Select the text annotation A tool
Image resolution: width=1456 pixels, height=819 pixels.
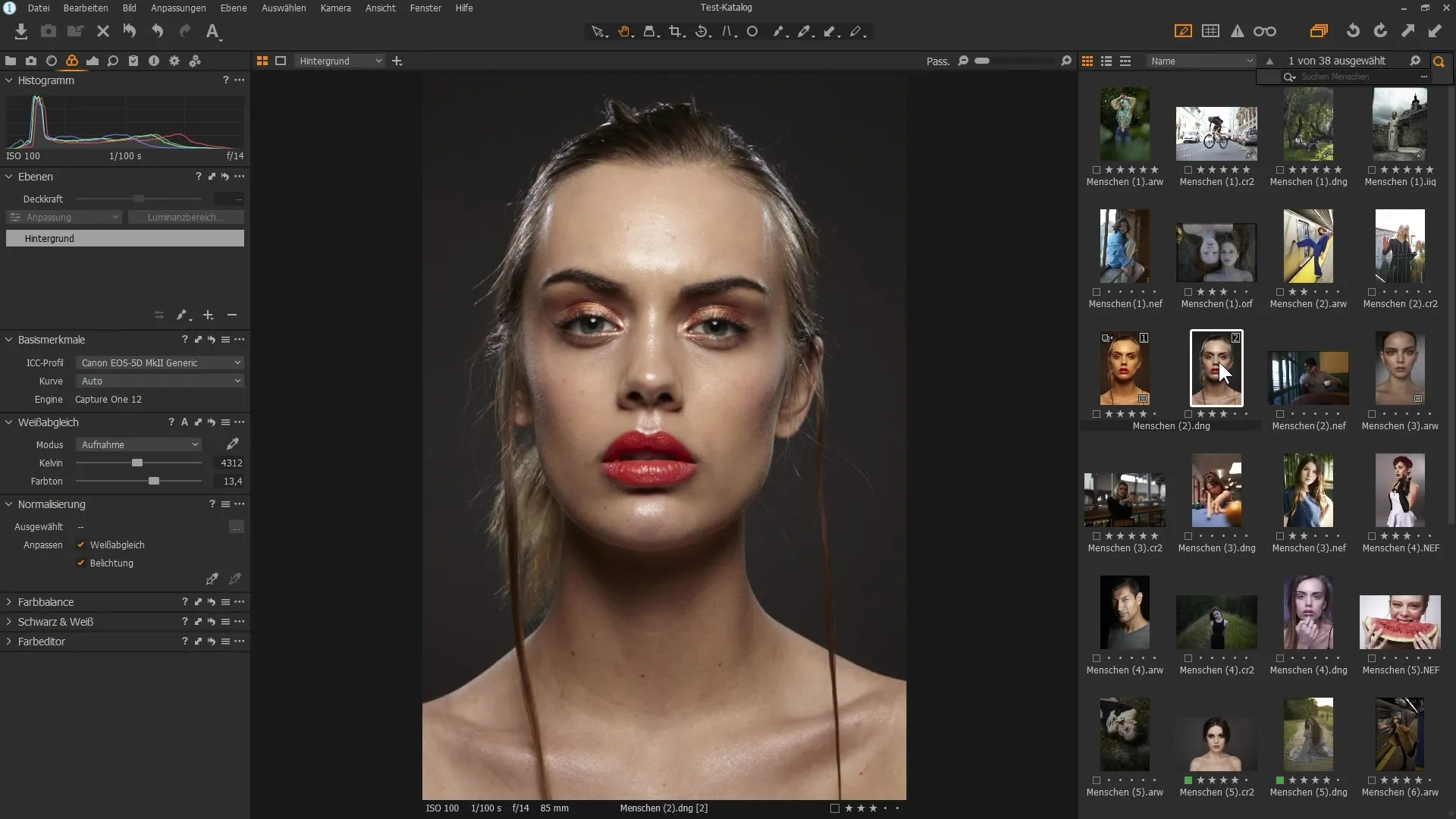213,32
